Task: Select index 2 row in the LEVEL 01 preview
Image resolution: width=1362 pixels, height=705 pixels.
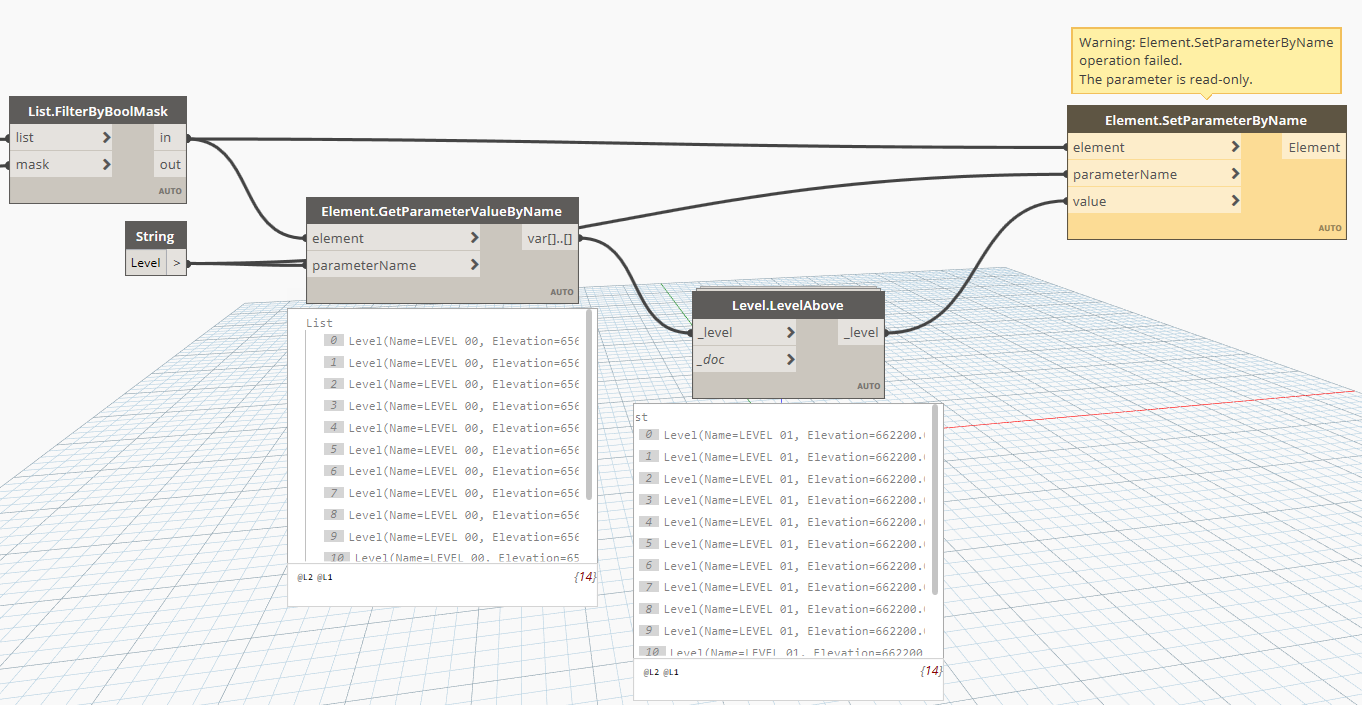Action: point(783,479)
